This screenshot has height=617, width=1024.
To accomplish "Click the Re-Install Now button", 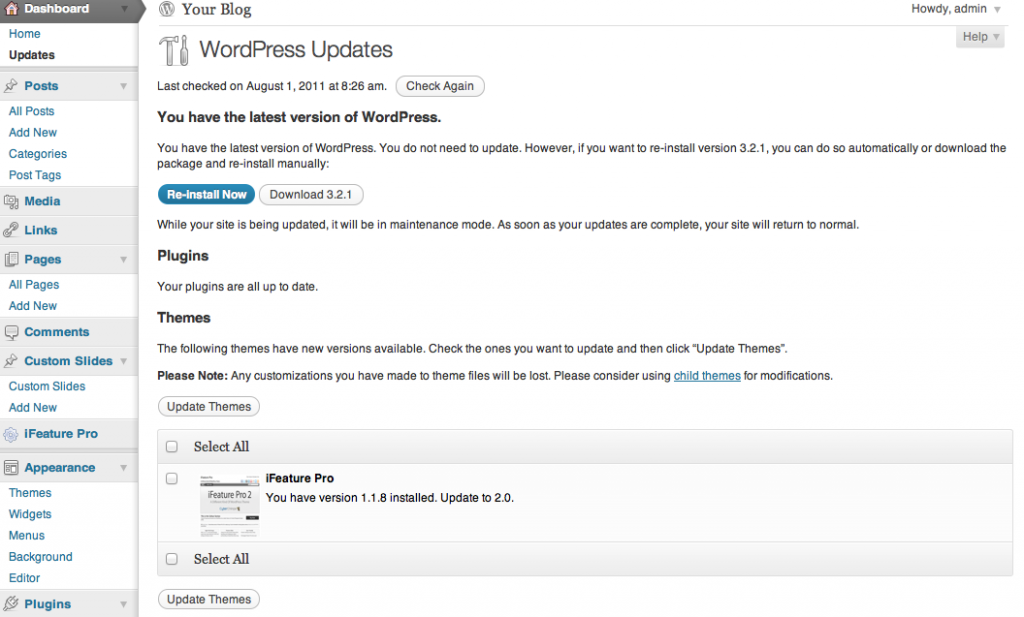I will [206, 195].
